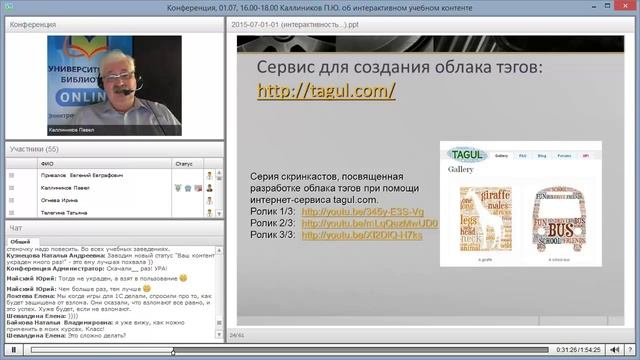Image resolution: width=640 pixels, height=360 pixels.
Task: Click the Каллиников Павел name caption on video
Action: coord(71,130)
